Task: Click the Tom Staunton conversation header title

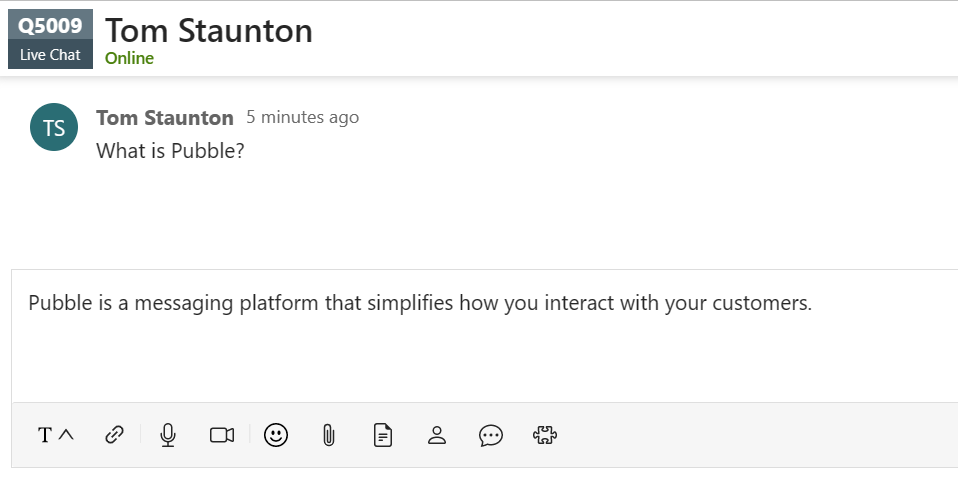Action: point(208,31)
